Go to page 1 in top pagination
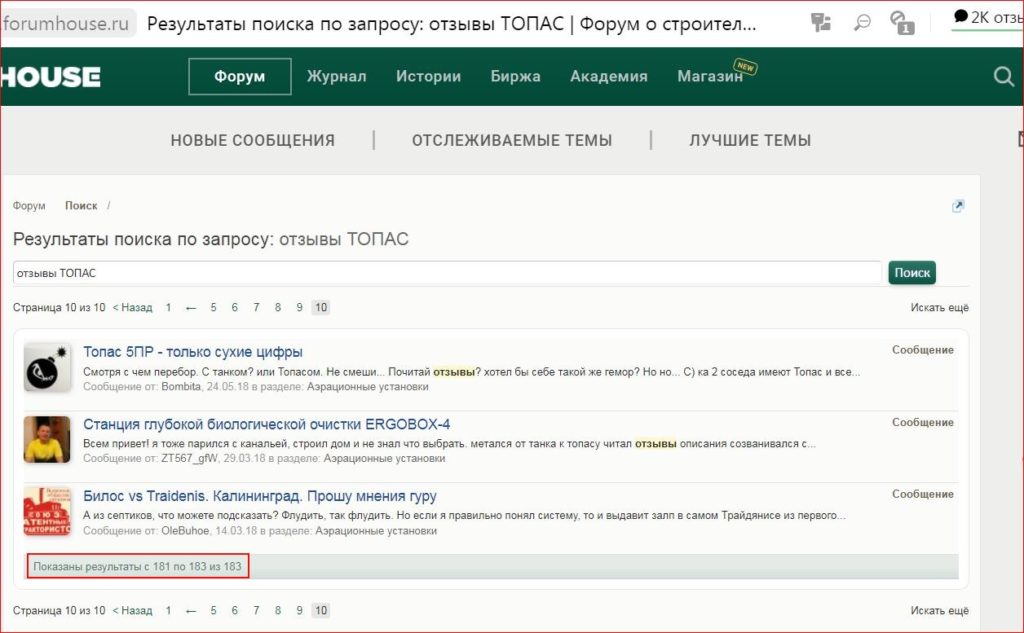The image size is (1024, 633). [x=168, y=308]
